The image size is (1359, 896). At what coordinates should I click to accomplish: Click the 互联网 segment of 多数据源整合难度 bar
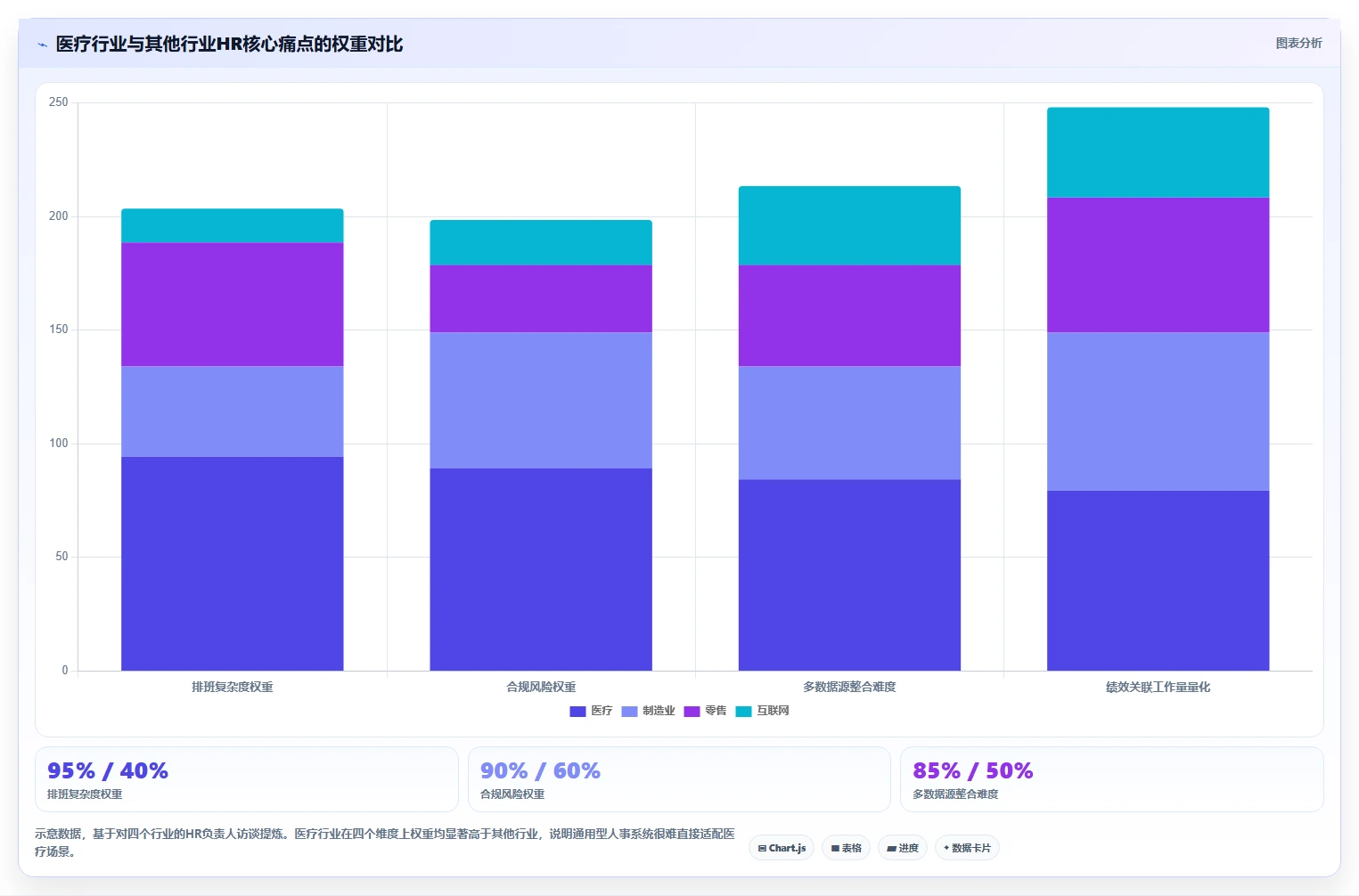(x=849, y=225)
